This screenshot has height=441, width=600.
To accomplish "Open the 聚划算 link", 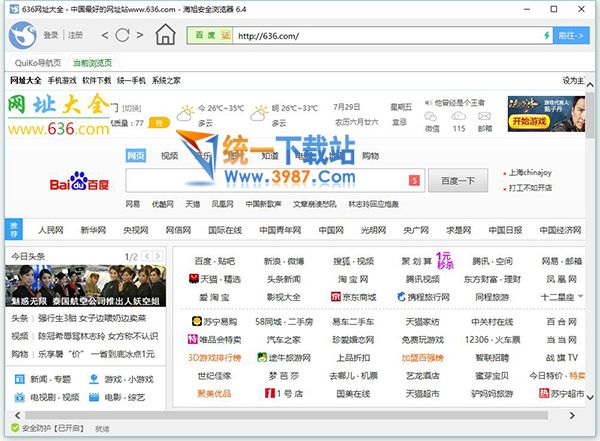I will pos(416,261).
